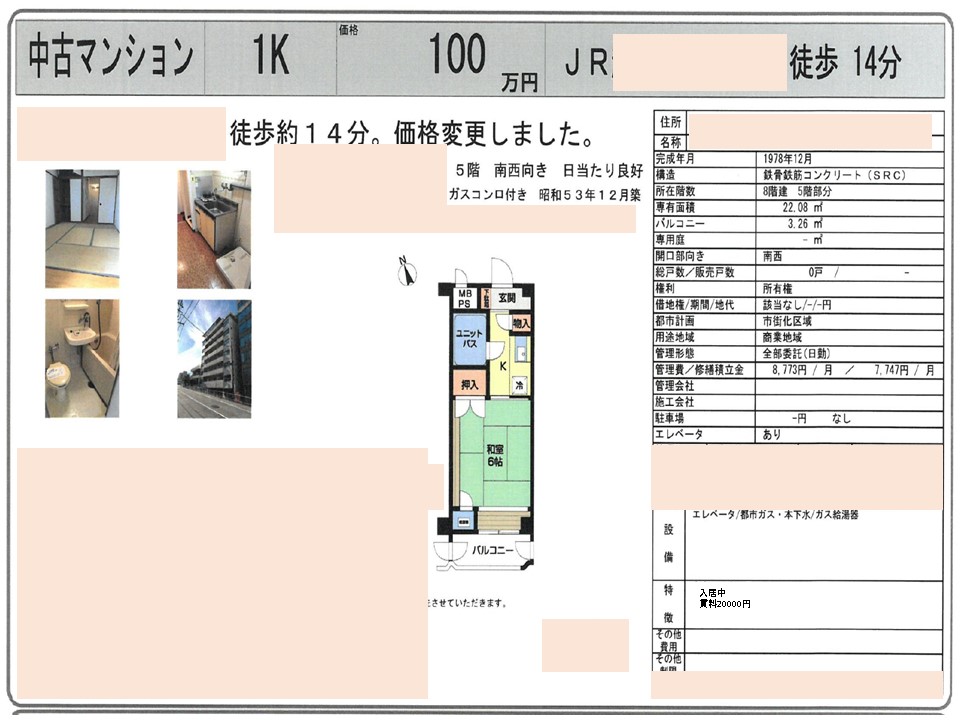This screenshot has height=720, width=960.
Task: Select the バルコニー area in floor plan
Action: [493, 551]
